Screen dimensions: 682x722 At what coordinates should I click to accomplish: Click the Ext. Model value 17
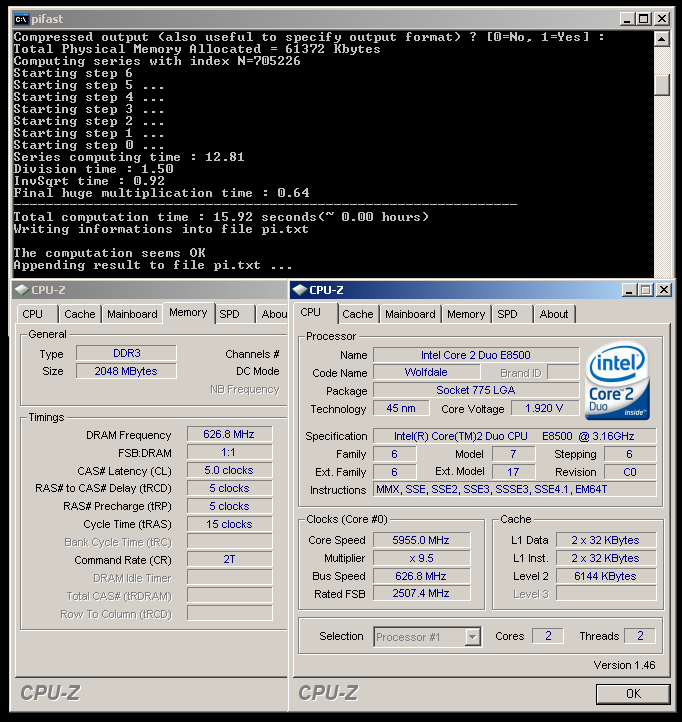513,472
